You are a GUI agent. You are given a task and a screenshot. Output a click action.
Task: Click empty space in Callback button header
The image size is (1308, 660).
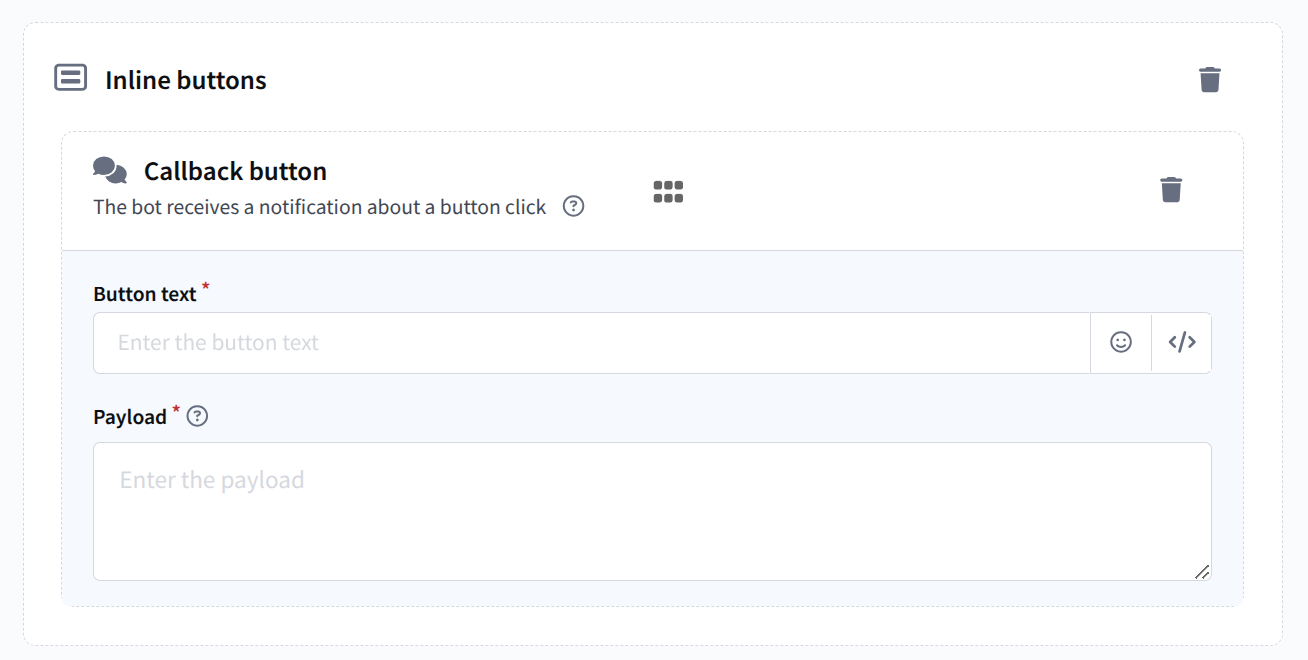coord(900,190)
